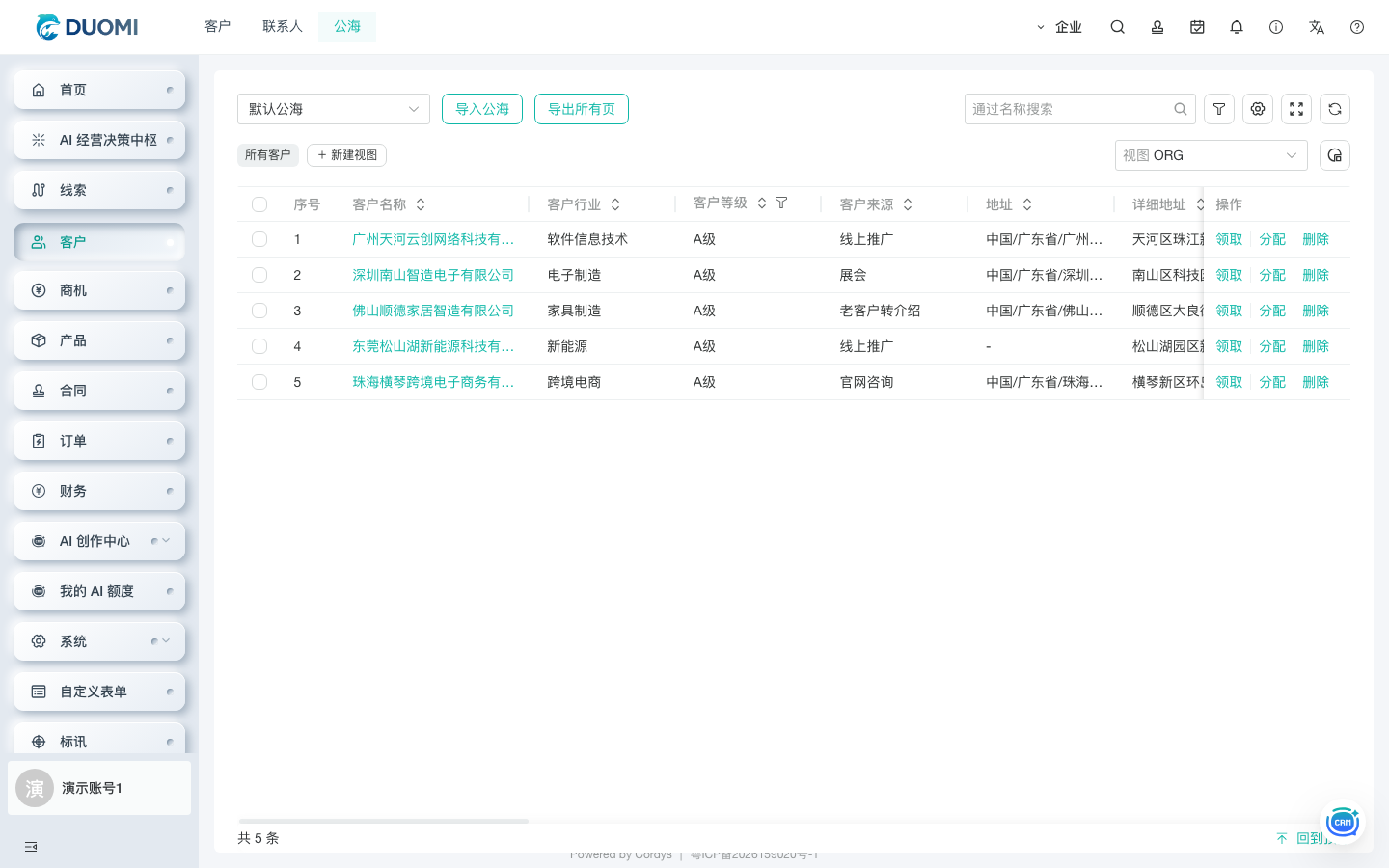
Task: Open the 视图 ORG dropdown
Action: (1212, 155)
